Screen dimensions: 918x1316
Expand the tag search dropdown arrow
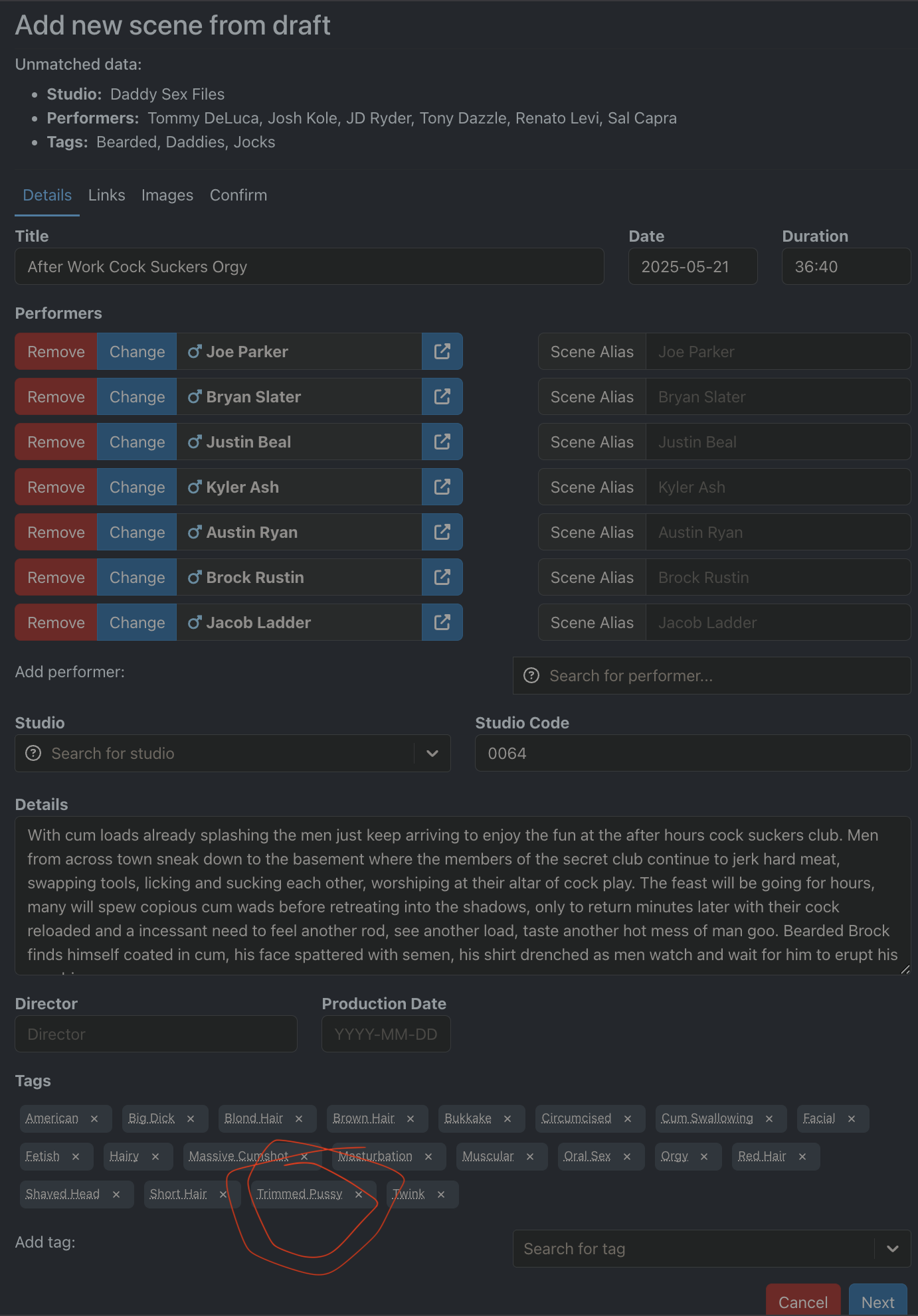click(893, 1249)
